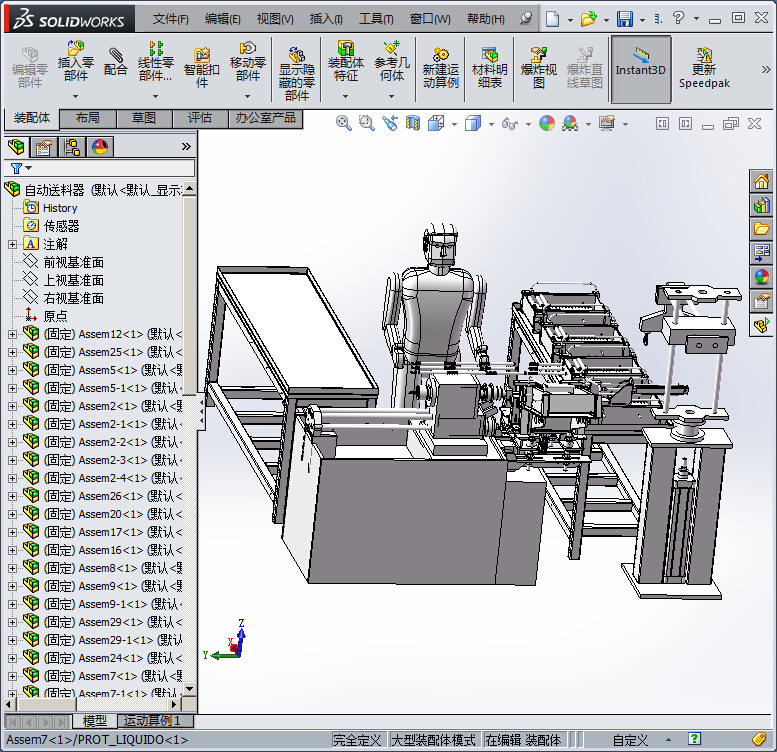Toggle the Hide/Show Items glasses icon
The width and height of the screenshot is (777, 752).
510,123
